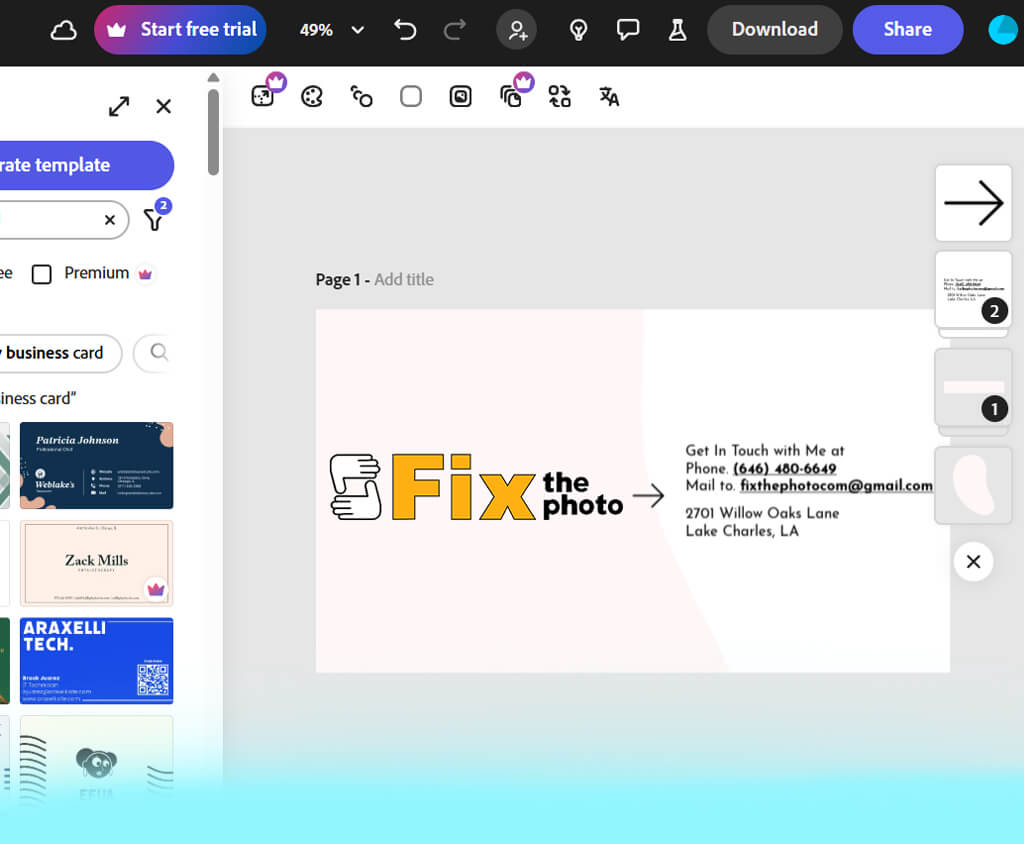Open the color theme palette icon
Viewport: 1024px width, 844px height.
point(312,97)
